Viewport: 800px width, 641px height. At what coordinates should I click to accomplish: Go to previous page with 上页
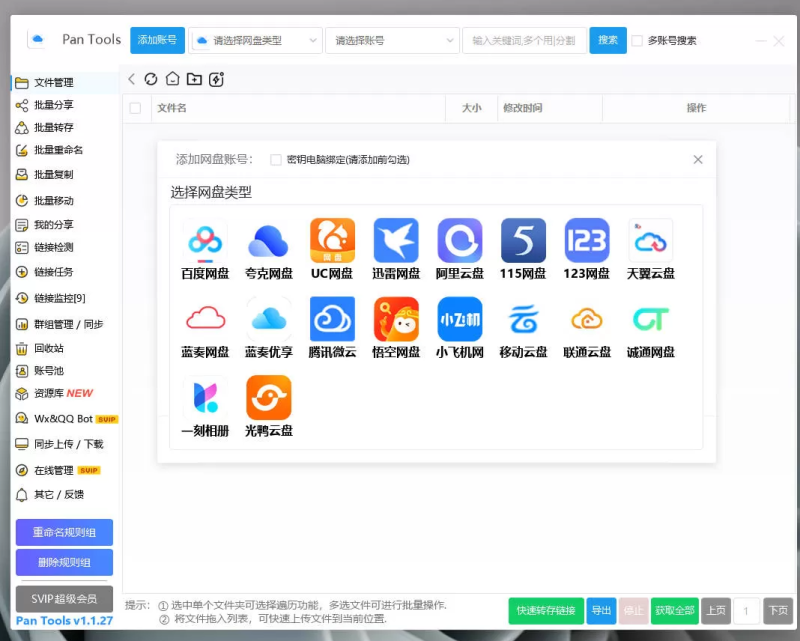pyautogui.click(x=716, y=610)
